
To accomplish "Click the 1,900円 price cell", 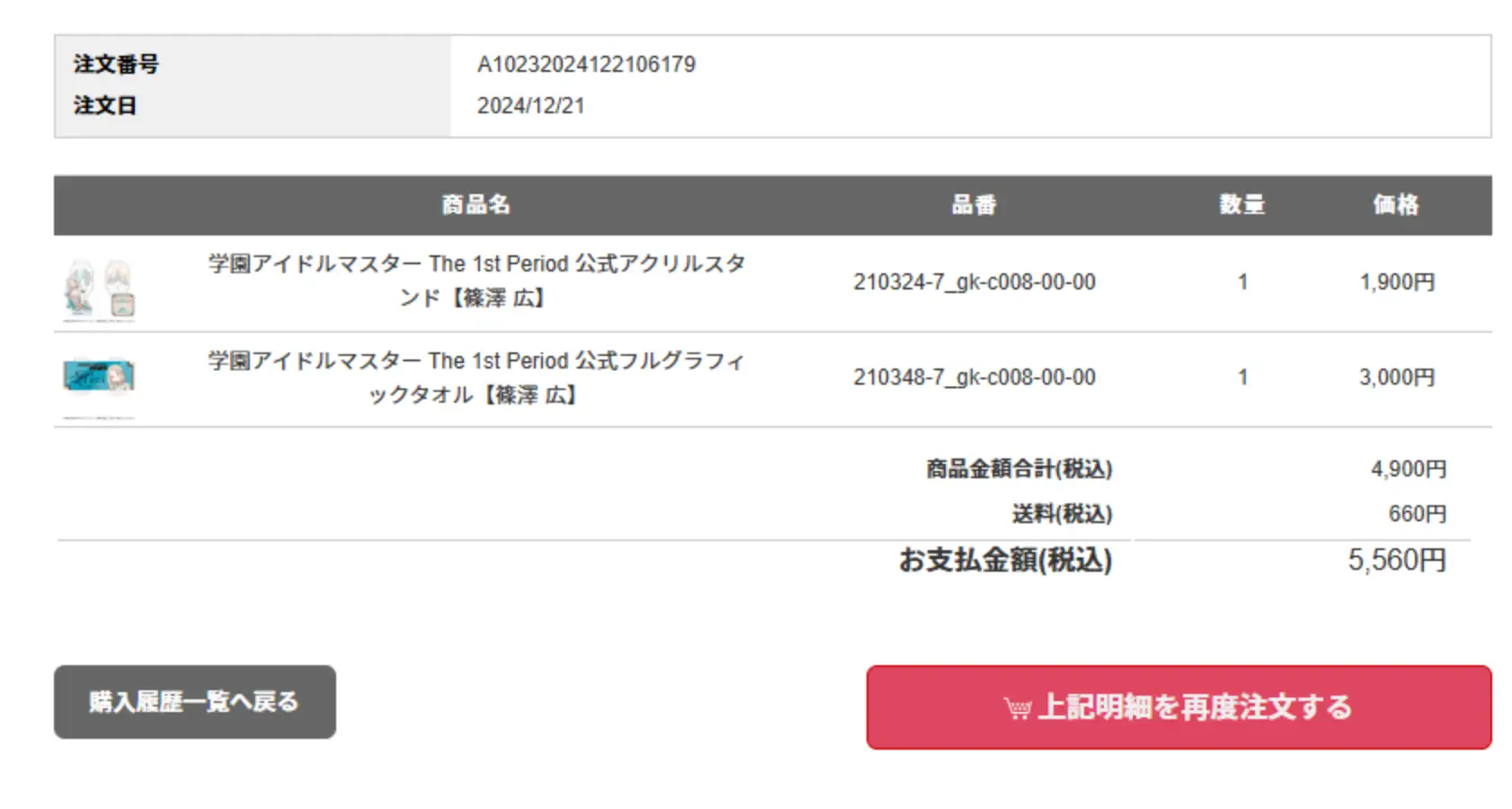I will (1396, 282).
